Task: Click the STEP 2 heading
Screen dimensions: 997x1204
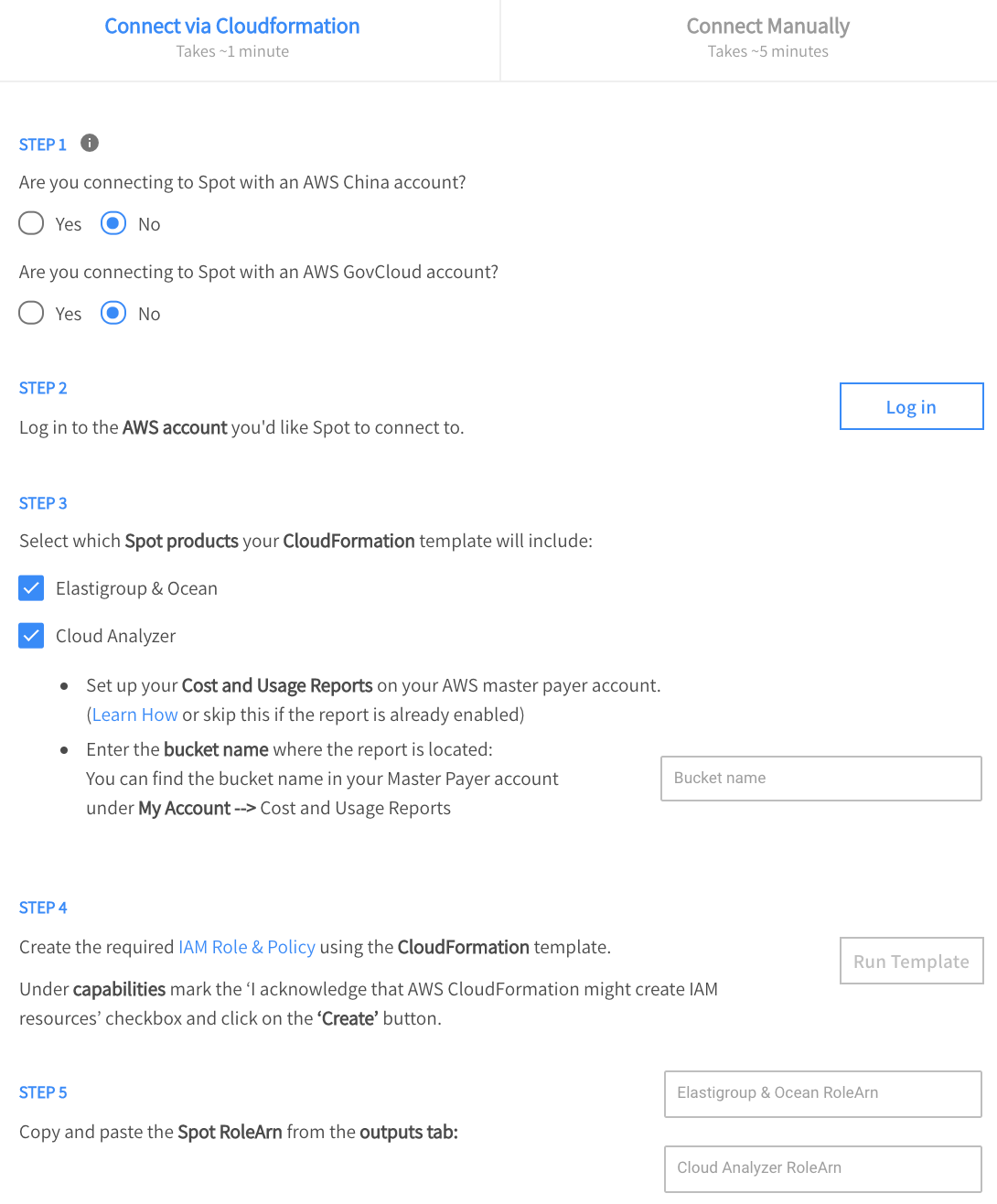Action: pos(43,388)
